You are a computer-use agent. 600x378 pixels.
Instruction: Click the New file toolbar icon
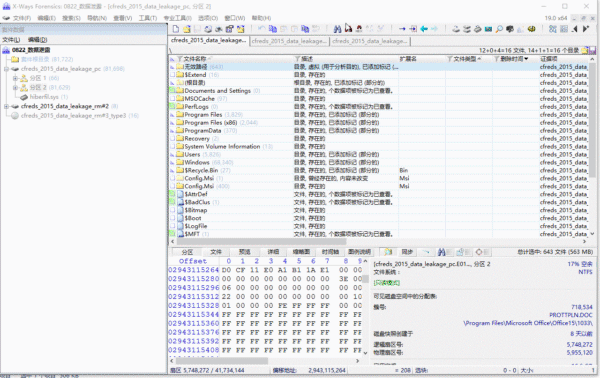[x=176, y=29]
